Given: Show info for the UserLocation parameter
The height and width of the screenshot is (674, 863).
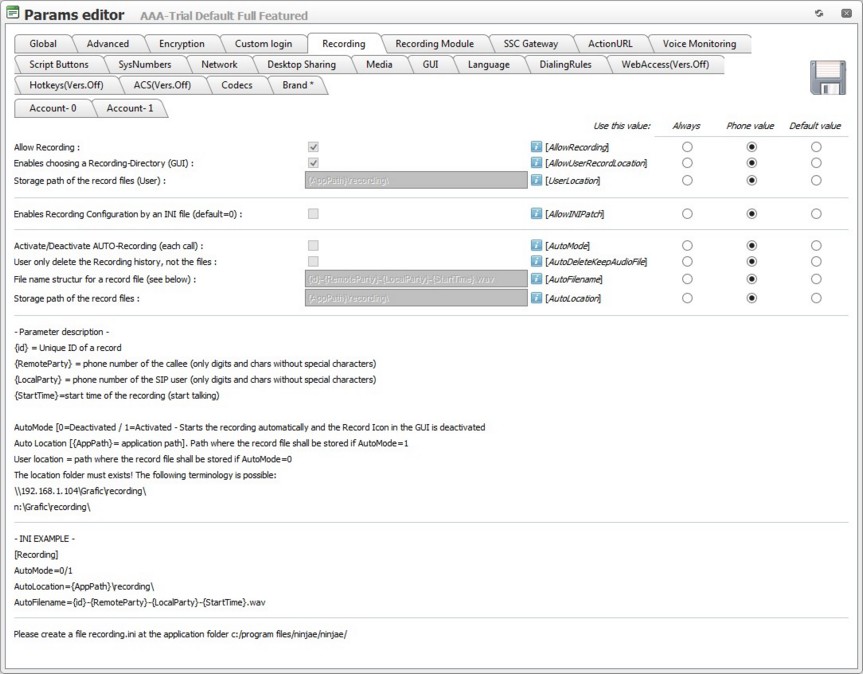Looking at the screenshot, I should (536, 181).
